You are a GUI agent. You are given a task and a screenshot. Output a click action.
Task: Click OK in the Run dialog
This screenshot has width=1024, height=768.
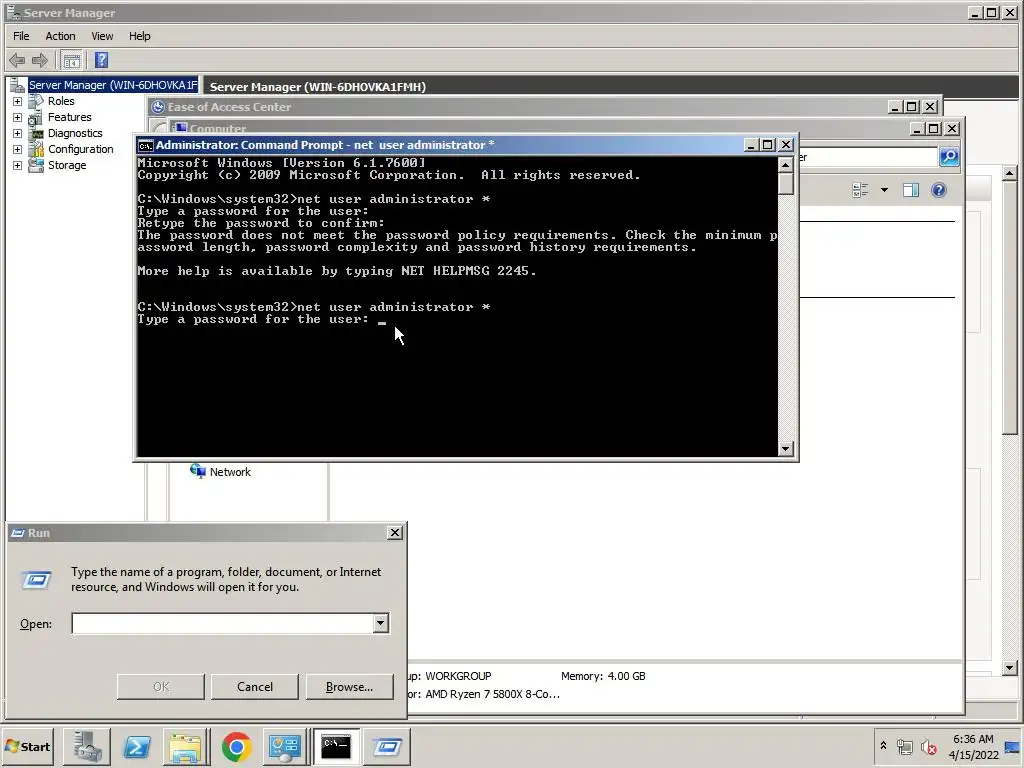161,686
